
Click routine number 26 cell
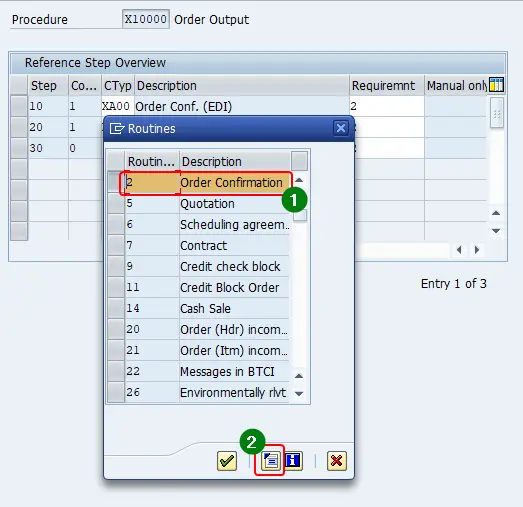152,392
